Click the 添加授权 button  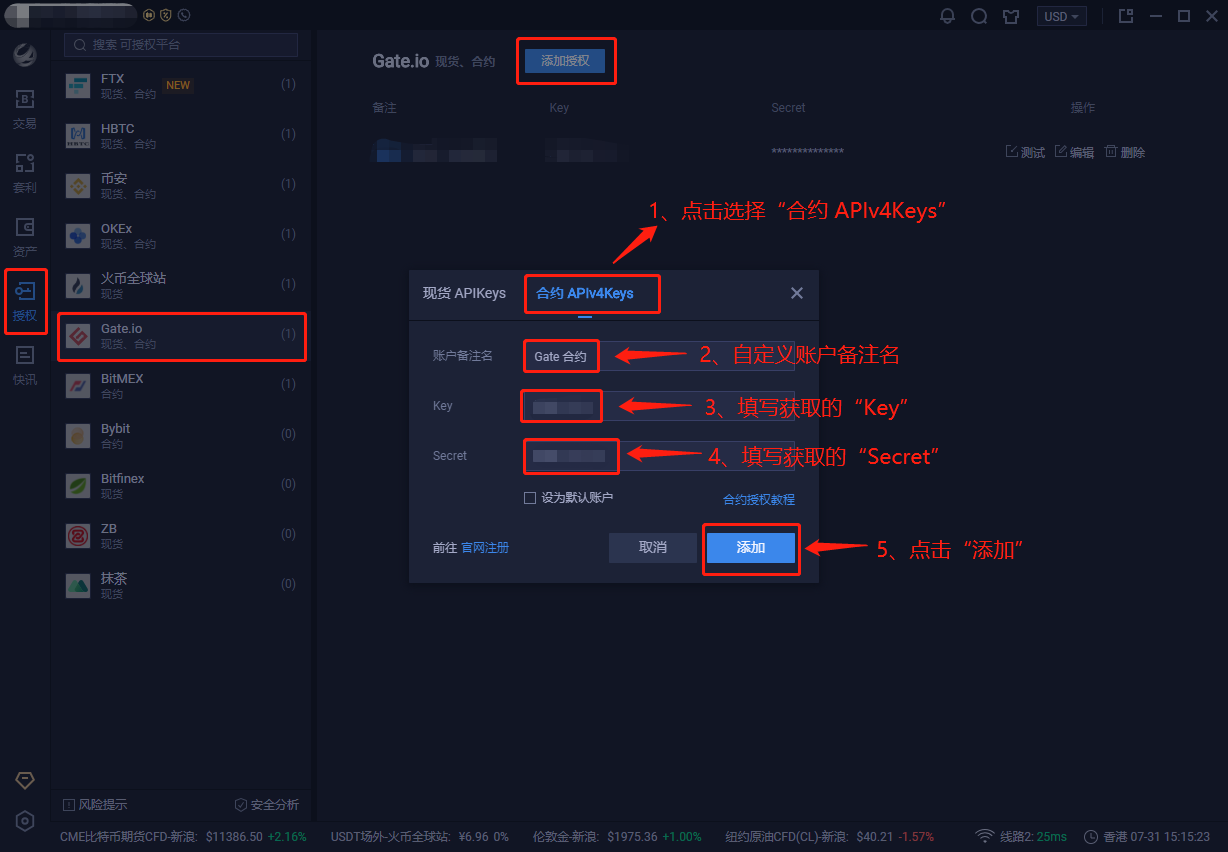(x=565, y=61)
